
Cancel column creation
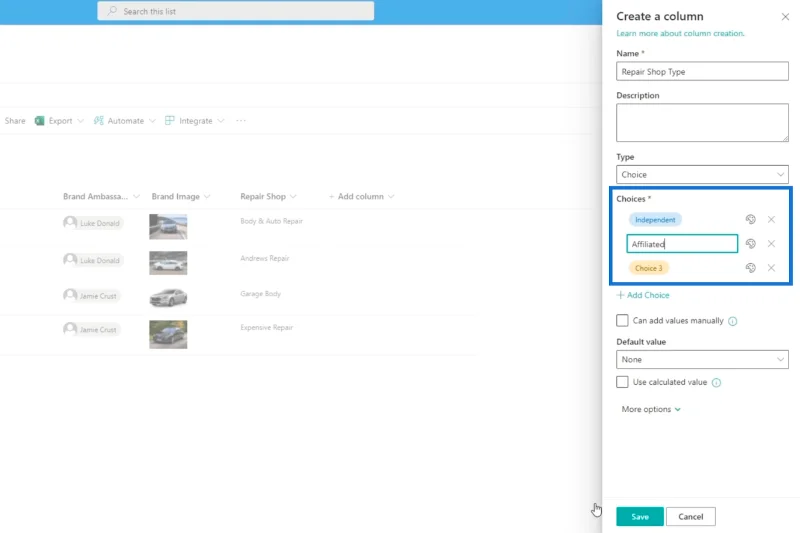[x=690, y=516]
